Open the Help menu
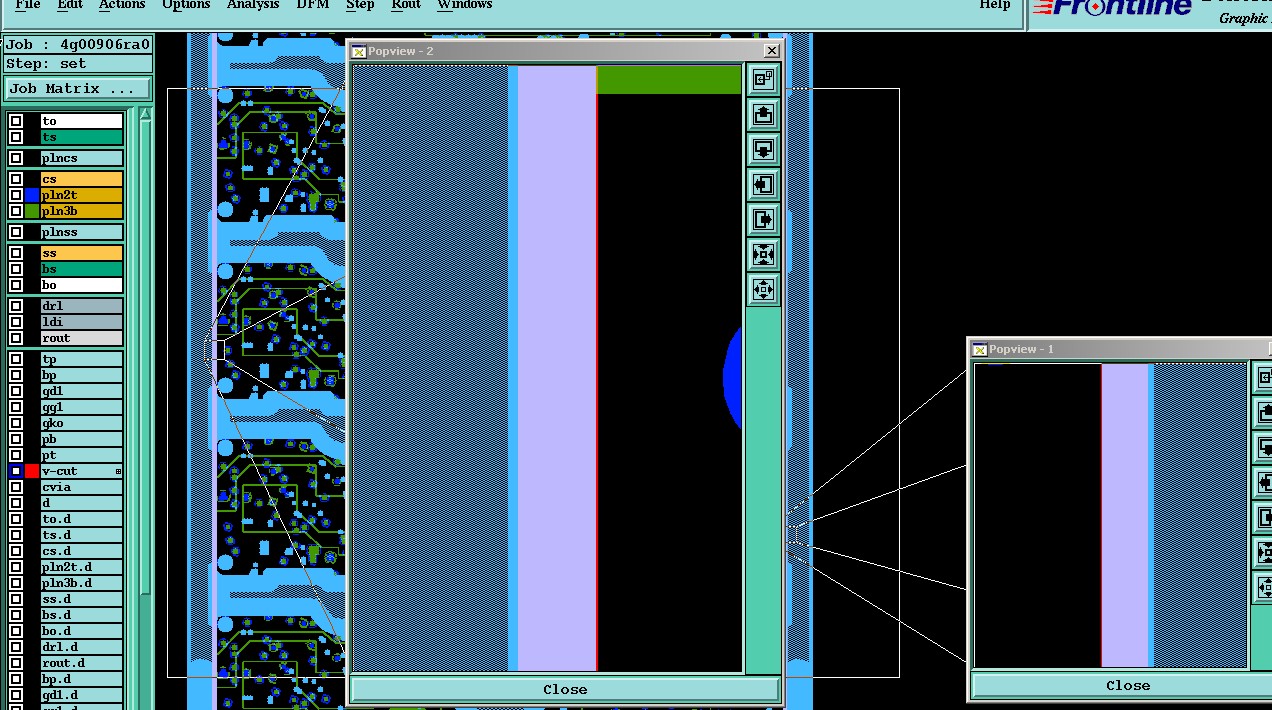This screenshot has height=710, width=1272. point(994,5)
